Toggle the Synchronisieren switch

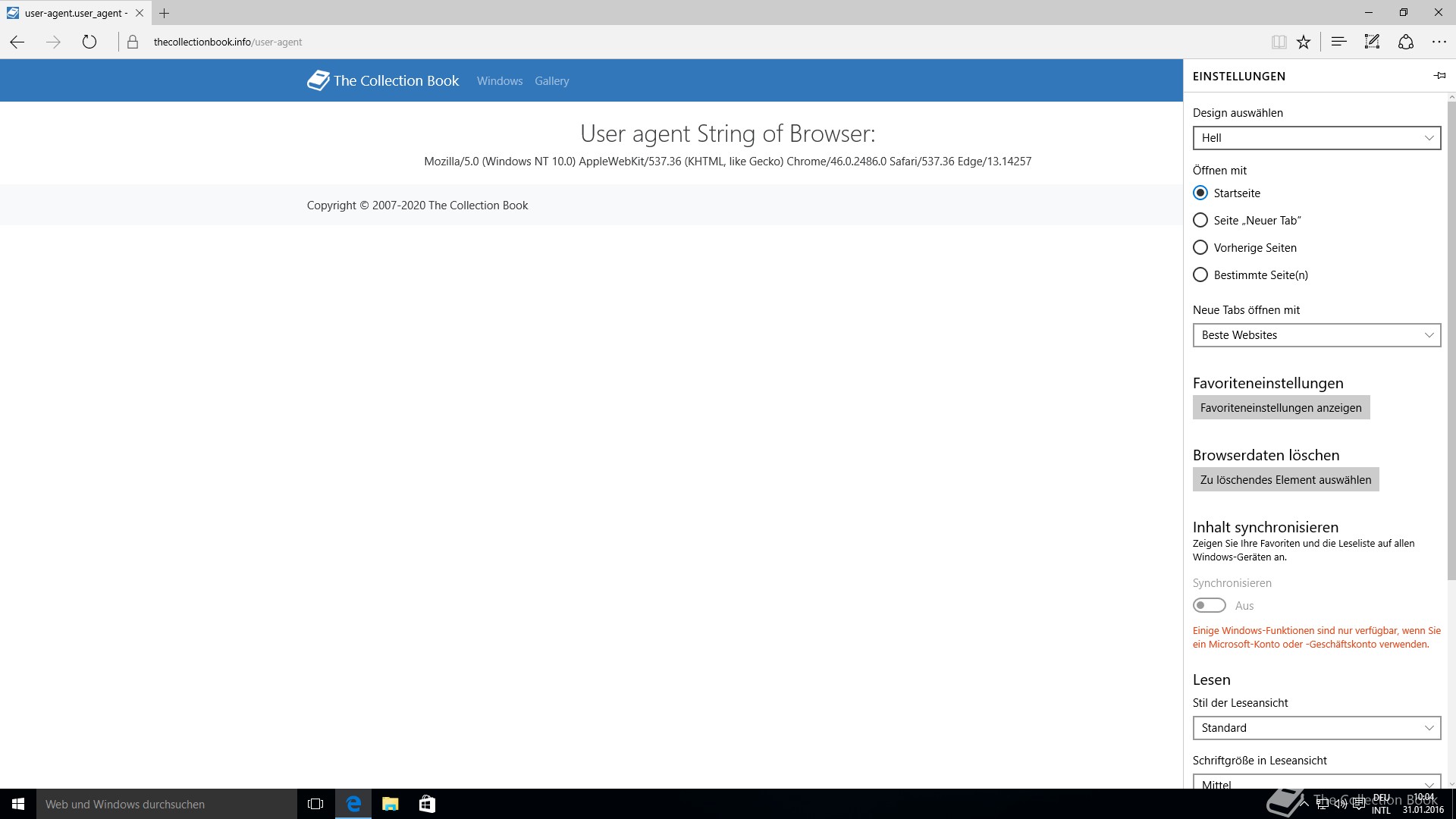[1209, 605]
